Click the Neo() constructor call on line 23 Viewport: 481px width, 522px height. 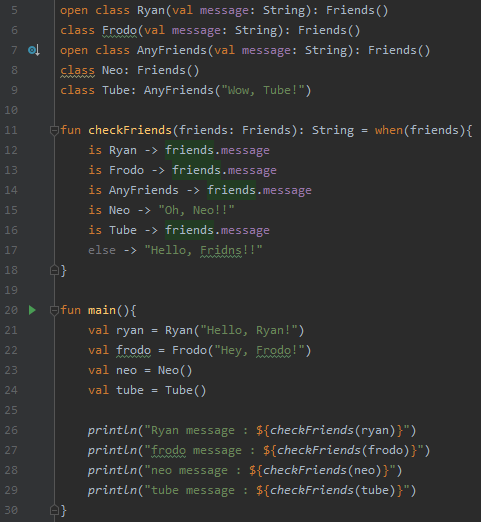point(175,370)
